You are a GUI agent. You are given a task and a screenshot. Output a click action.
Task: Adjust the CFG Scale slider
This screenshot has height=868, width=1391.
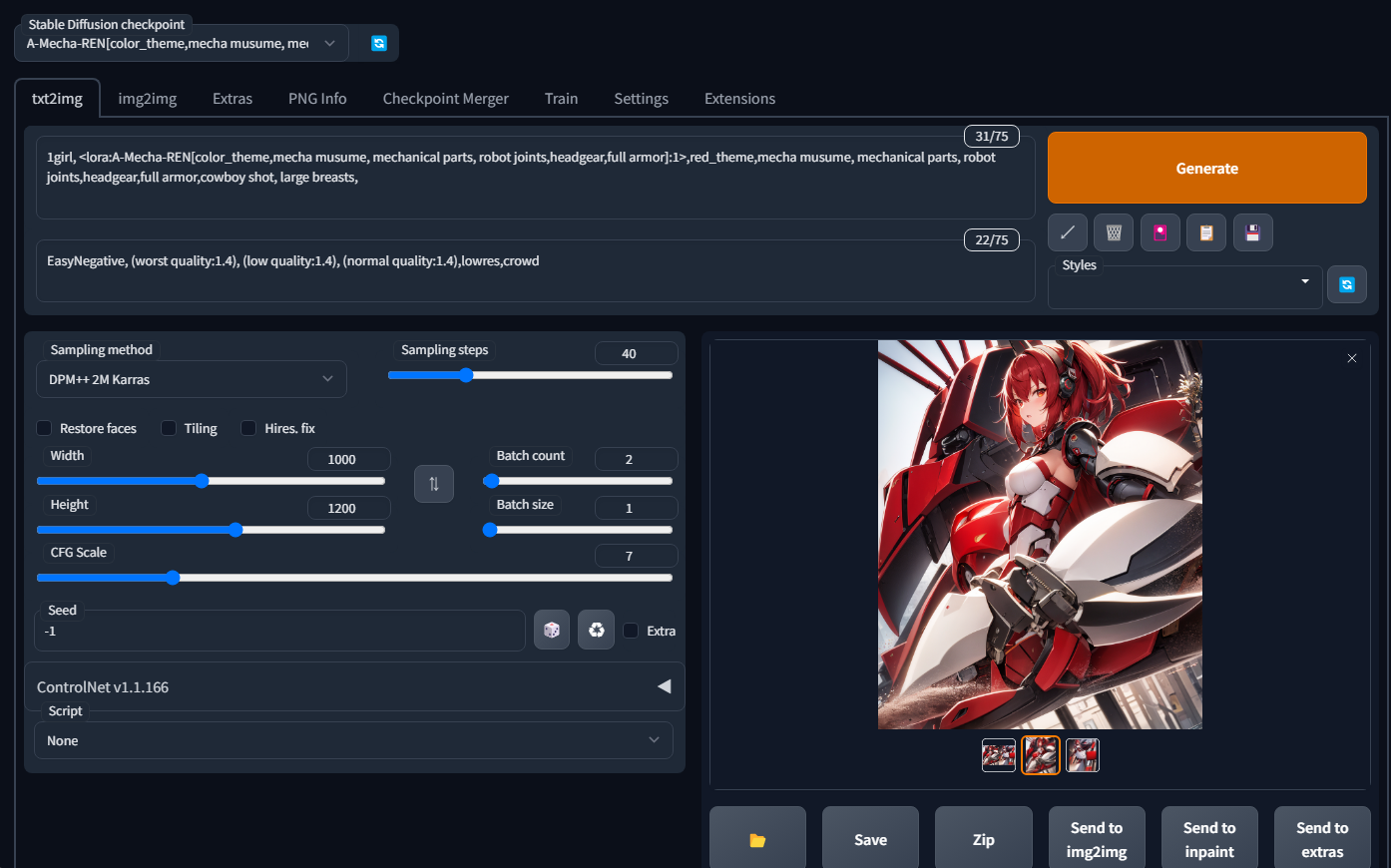click(173, 578)
